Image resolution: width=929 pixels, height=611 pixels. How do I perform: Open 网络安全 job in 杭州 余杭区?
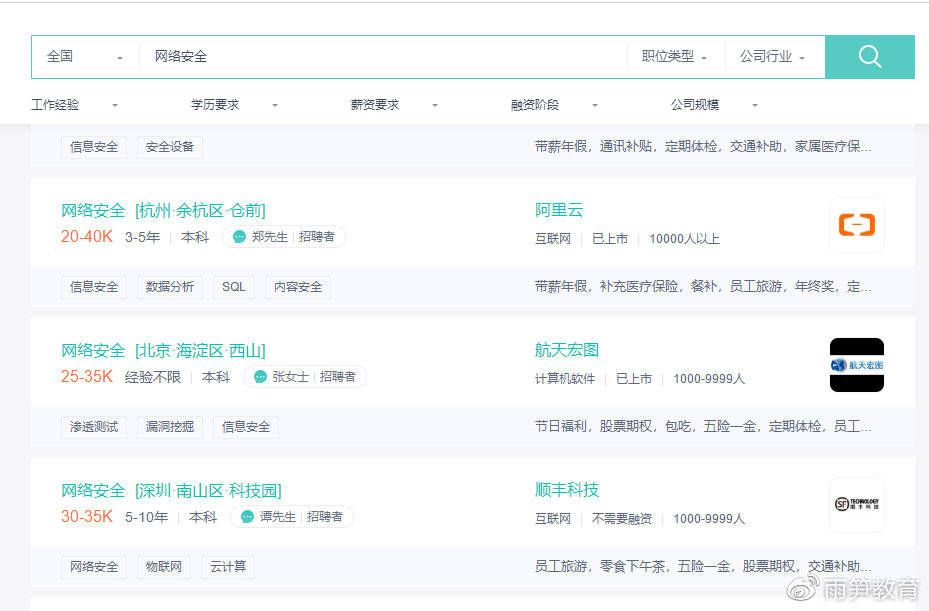click(x=163, y=210)
